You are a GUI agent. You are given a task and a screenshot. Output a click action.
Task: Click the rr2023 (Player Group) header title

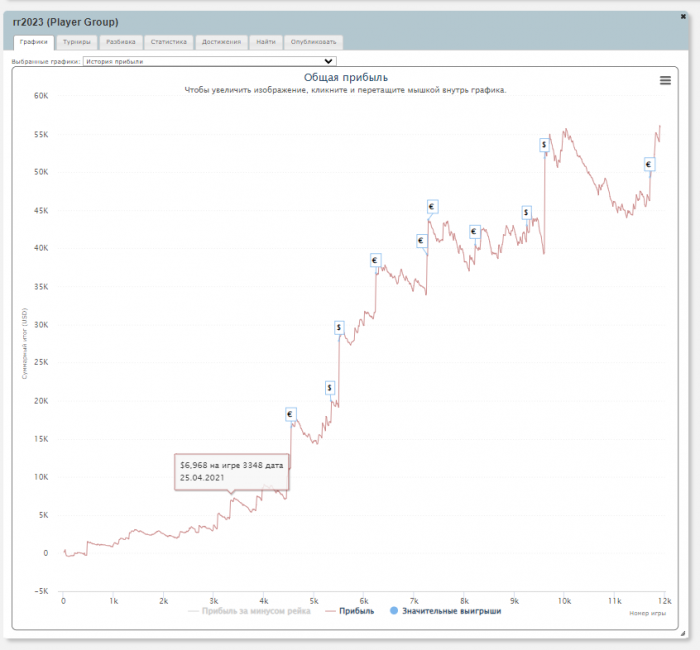tap(65, 22)
